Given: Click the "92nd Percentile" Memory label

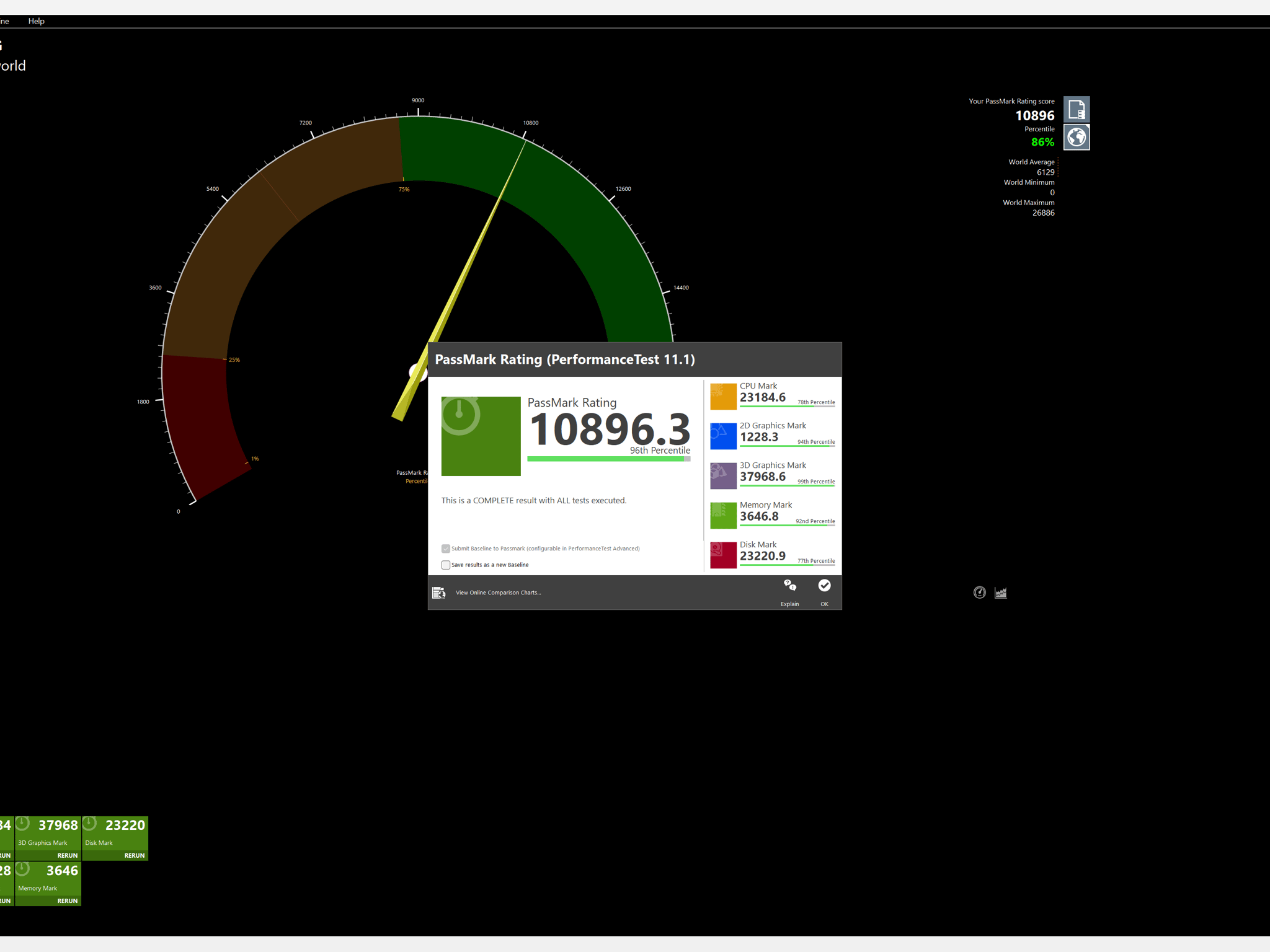Looking at the screenshot, I should [815, 521].
